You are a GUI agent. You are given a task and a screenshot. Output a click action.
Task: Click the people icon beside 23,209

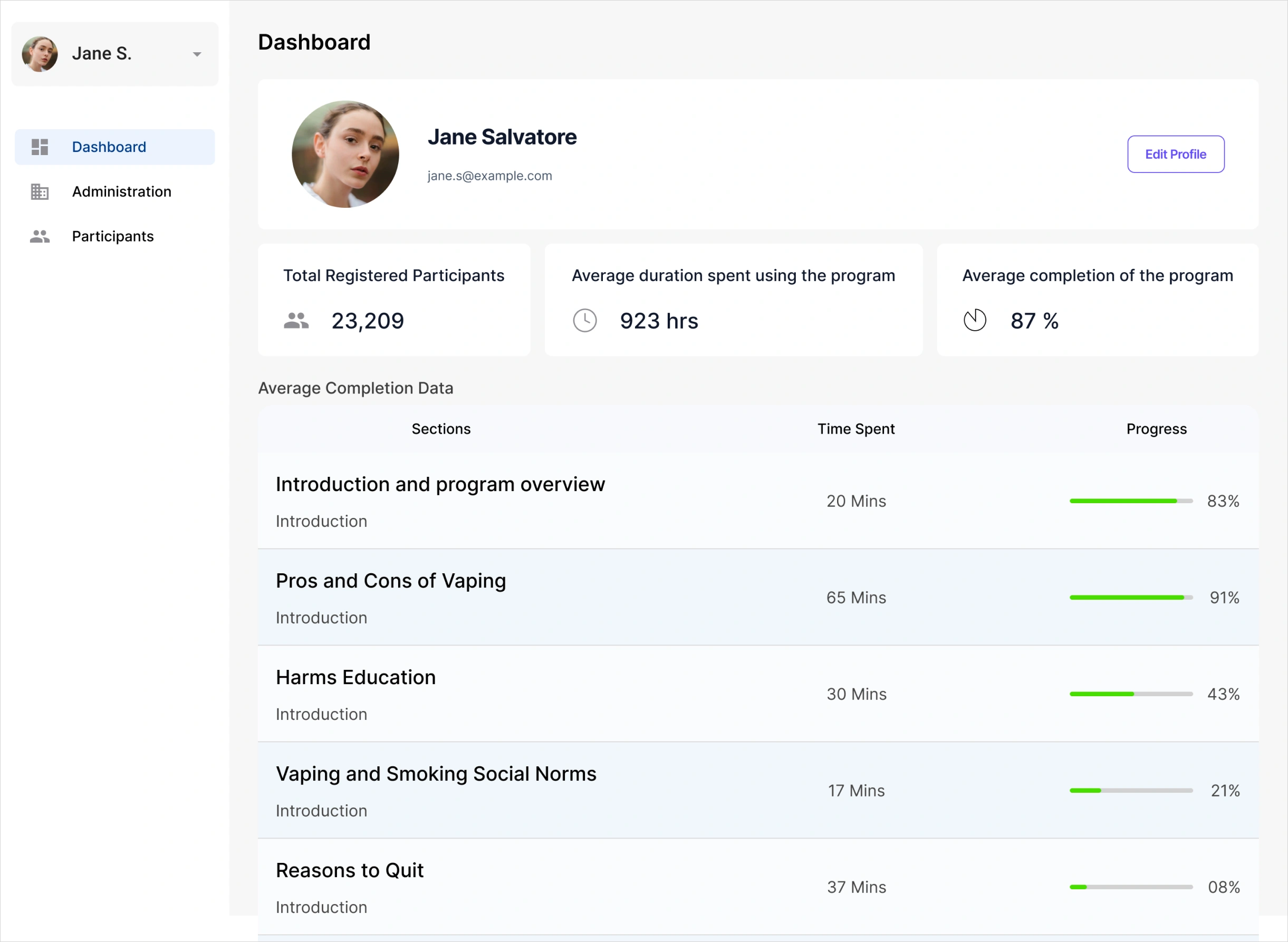coord(296,321)
